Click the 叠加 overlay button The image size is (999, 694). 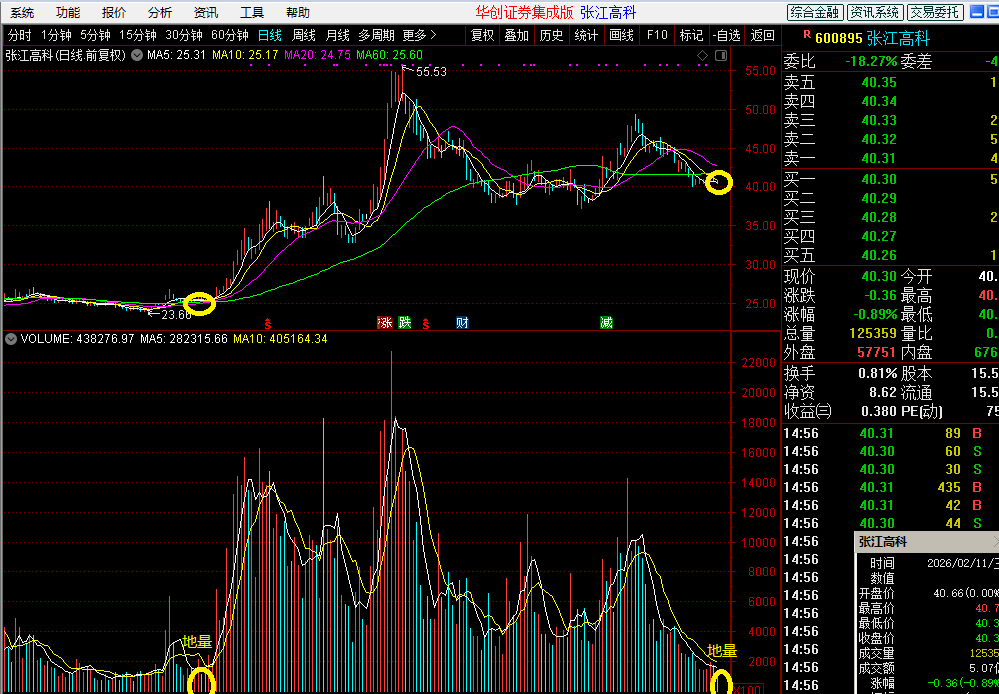pos(517,36)
